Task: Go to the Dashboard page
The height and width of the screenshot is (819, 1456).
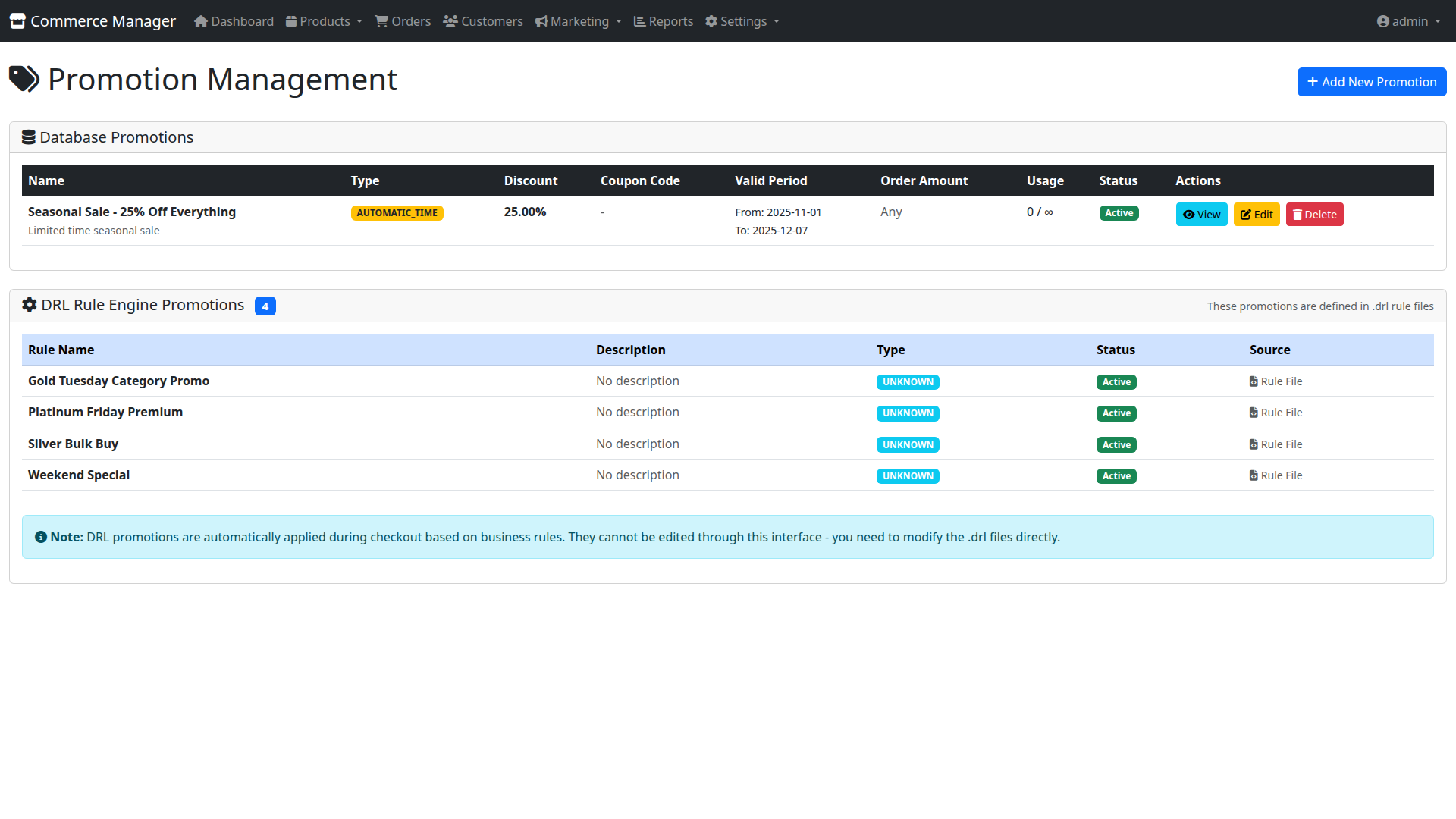Action: tap(234, 21)
